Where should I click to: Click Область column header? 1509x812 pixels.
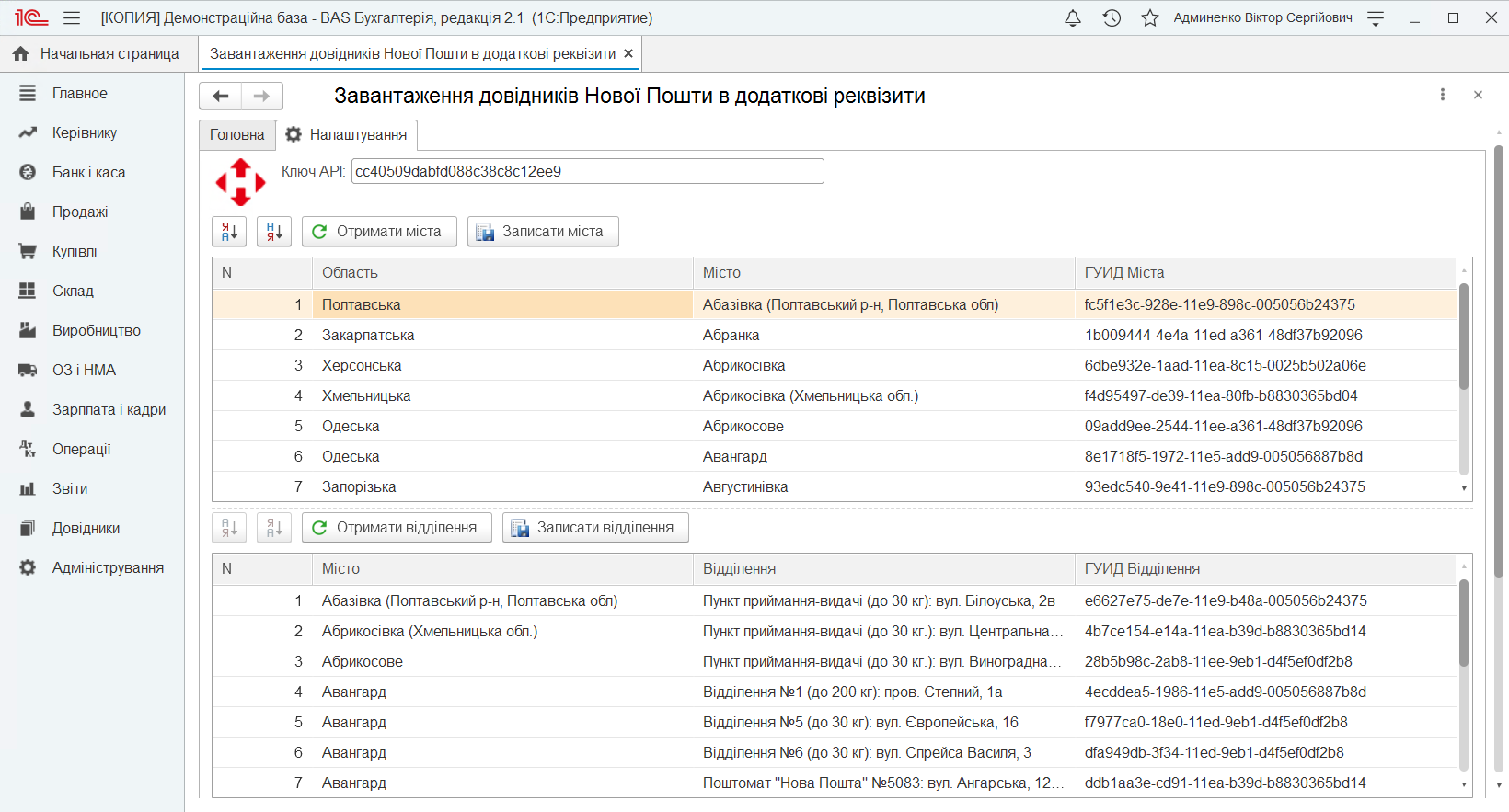[x=502, y=272]
